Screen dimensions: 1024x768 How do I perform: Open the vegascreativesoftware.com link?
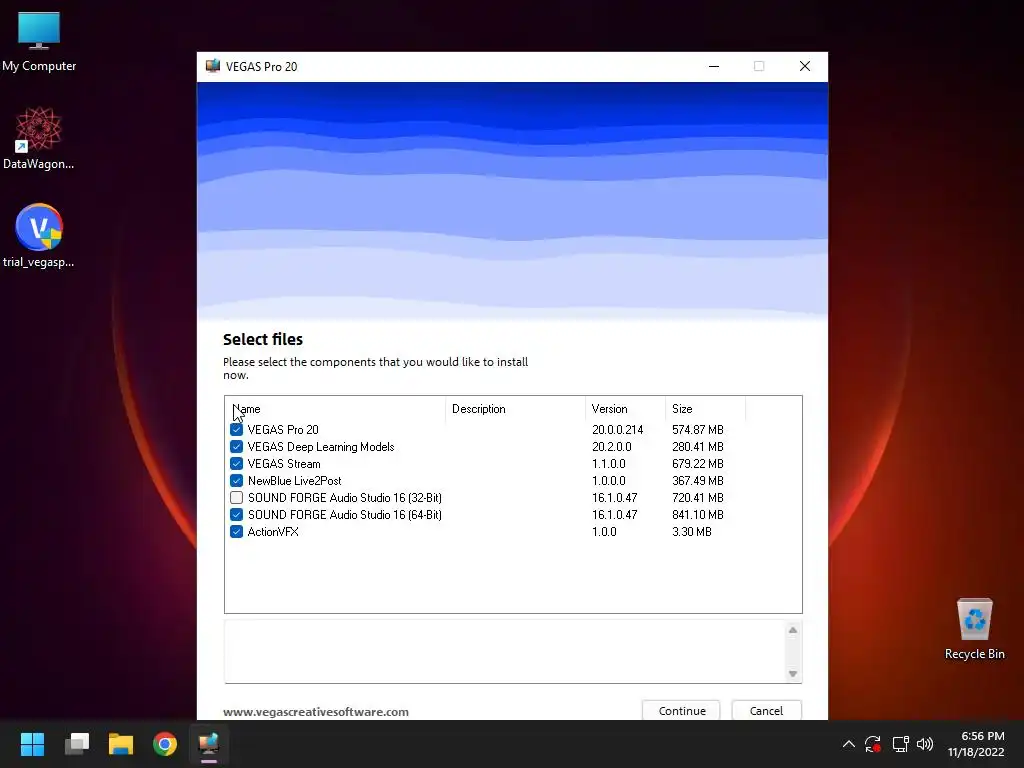click(315, 712)
